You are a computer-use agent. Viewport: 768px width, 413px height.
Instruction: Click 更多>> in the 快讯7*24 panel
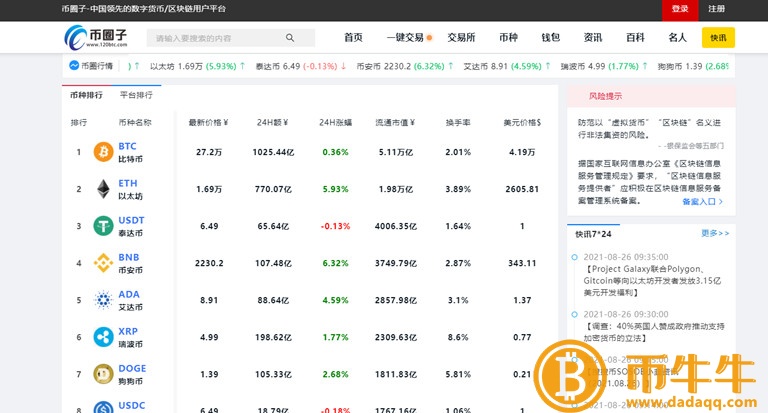point(715,233)
